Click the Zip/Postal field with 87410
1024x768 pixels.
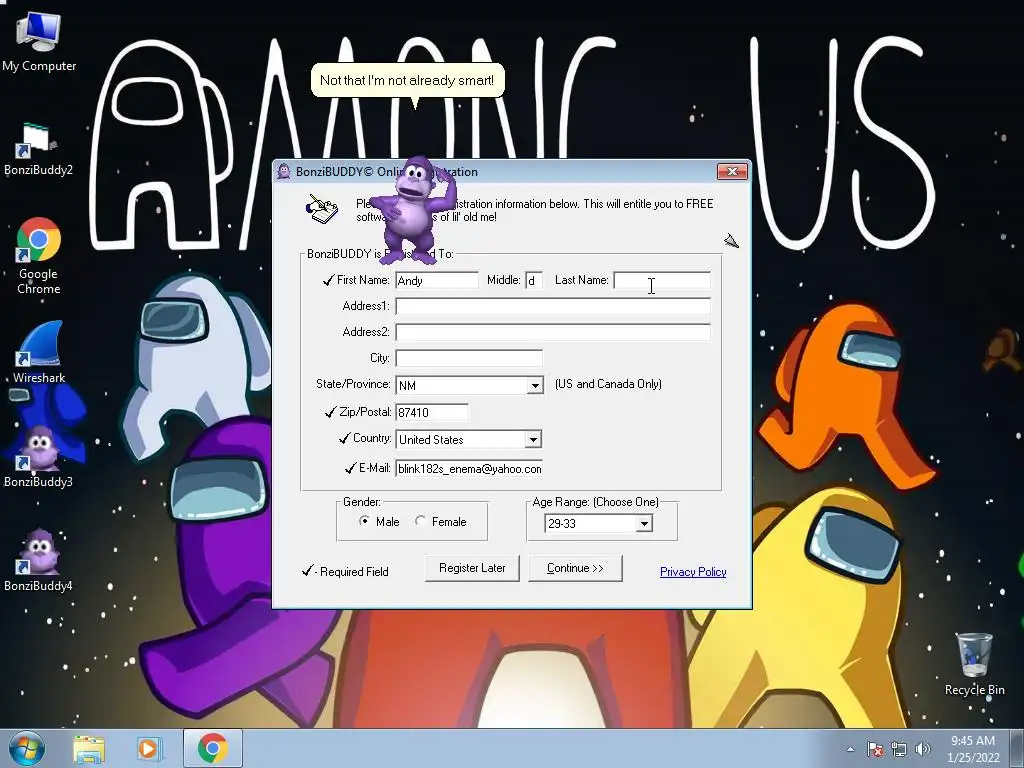tap(432, 412)
